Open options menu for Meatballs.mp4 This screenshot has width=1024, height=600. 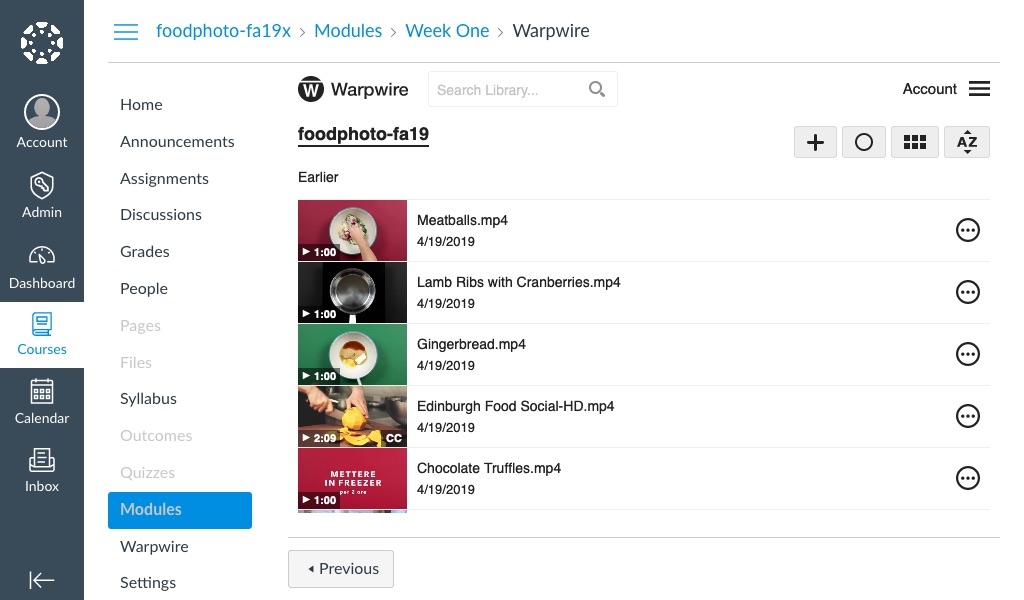click(x=968, y=230)
